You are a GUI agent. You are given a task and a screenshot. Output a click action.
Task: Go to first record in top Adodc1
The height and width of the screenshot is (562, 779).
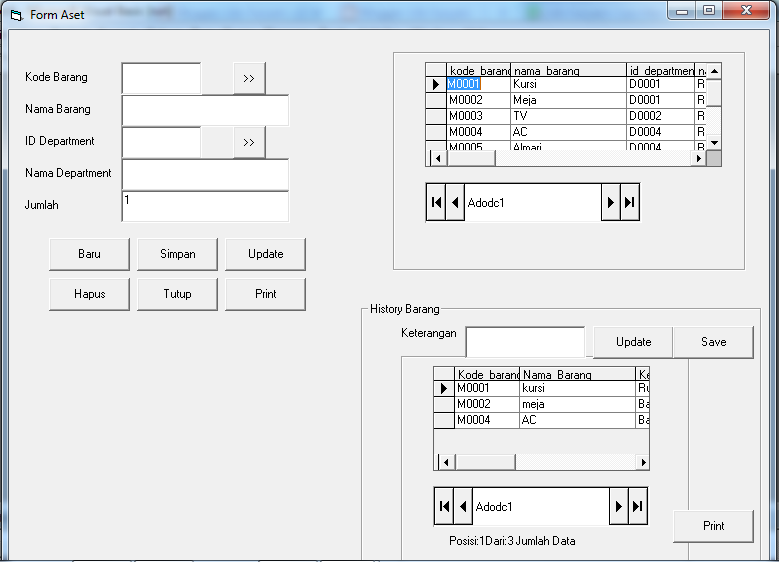436,202
